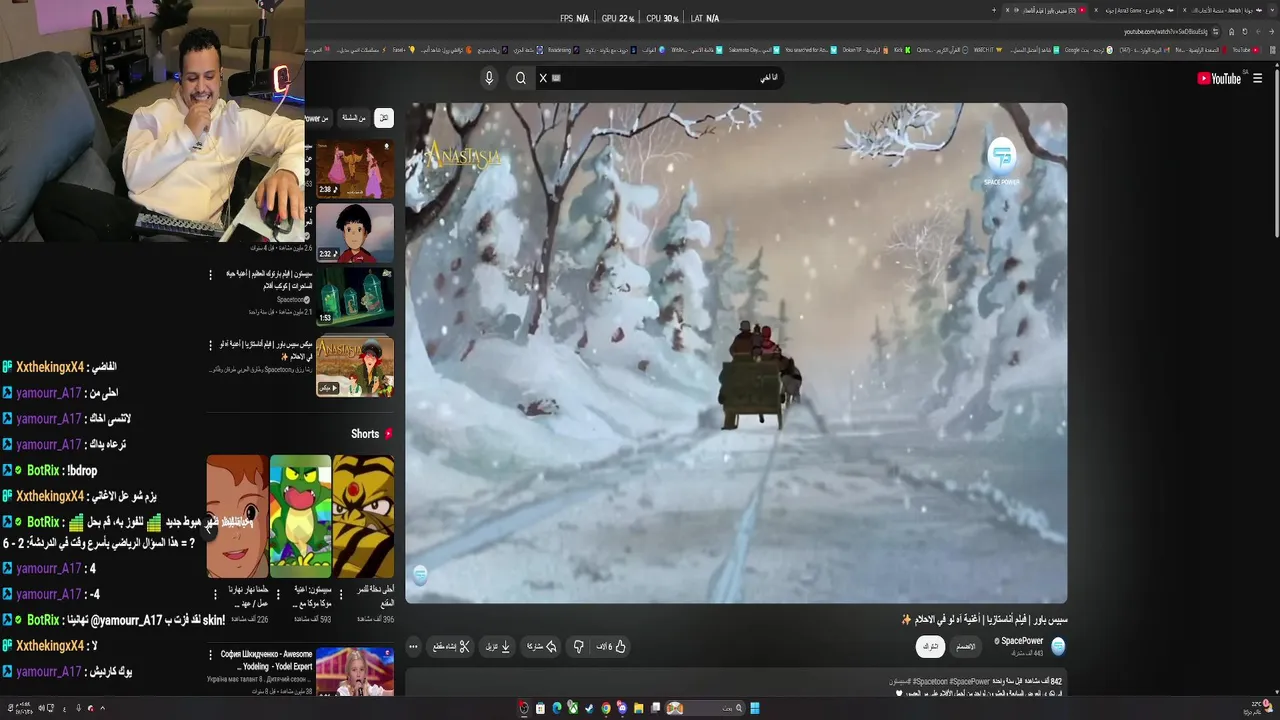This screenshot has width=1280, height=720.
Task: Open 'Awesome Yodeling - Yodel Expert' video title
Action: click(x=267, y=661)
